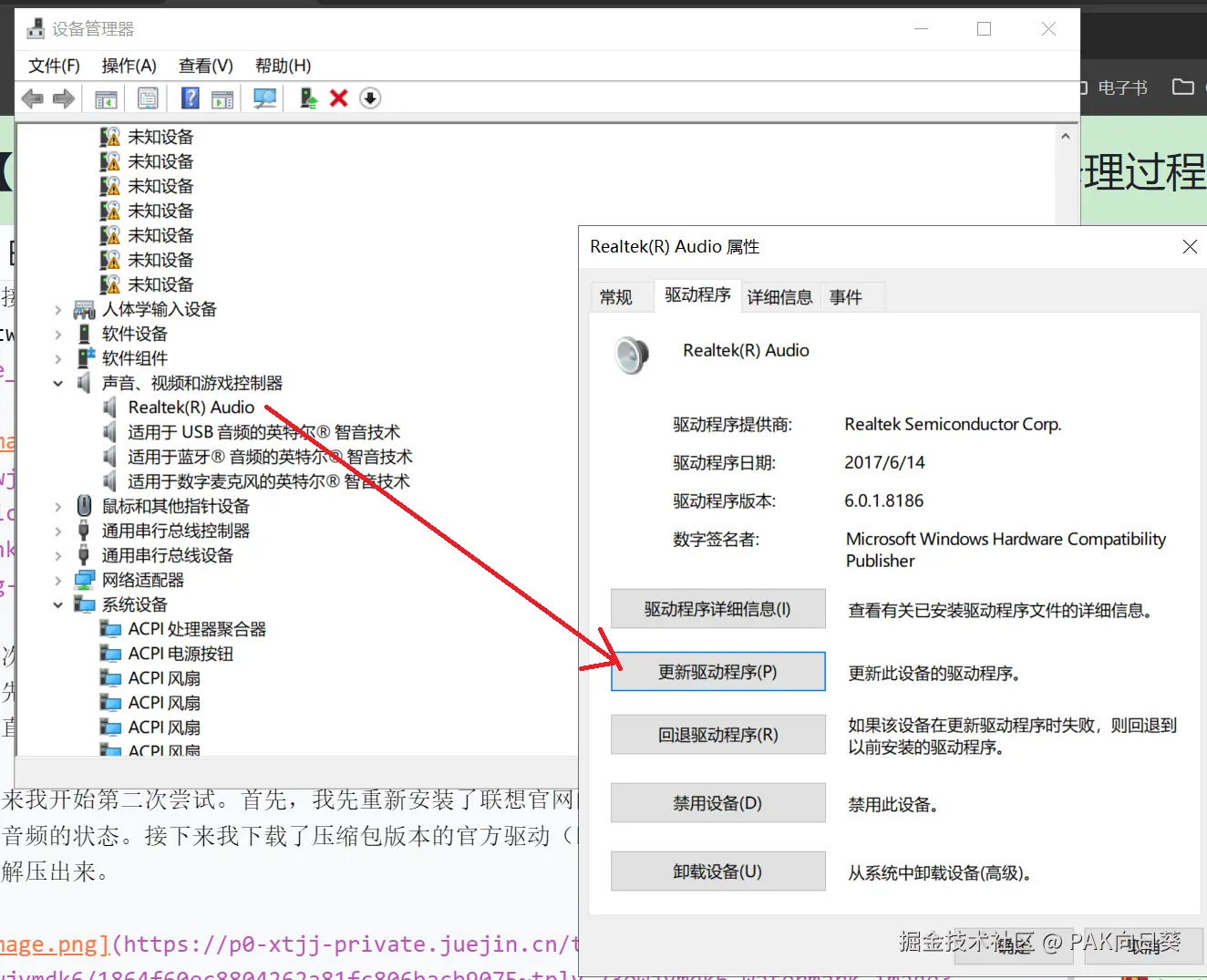Click the 网络适配器 category icon
The image size is (1207, 980).
84,580
